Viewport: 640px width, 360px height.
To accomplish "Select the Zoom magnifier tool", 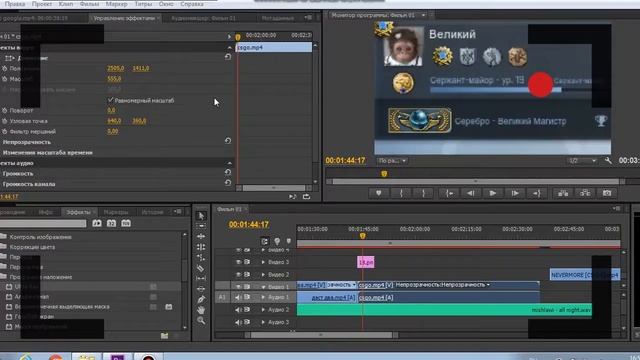I will (x=201, y=321).
